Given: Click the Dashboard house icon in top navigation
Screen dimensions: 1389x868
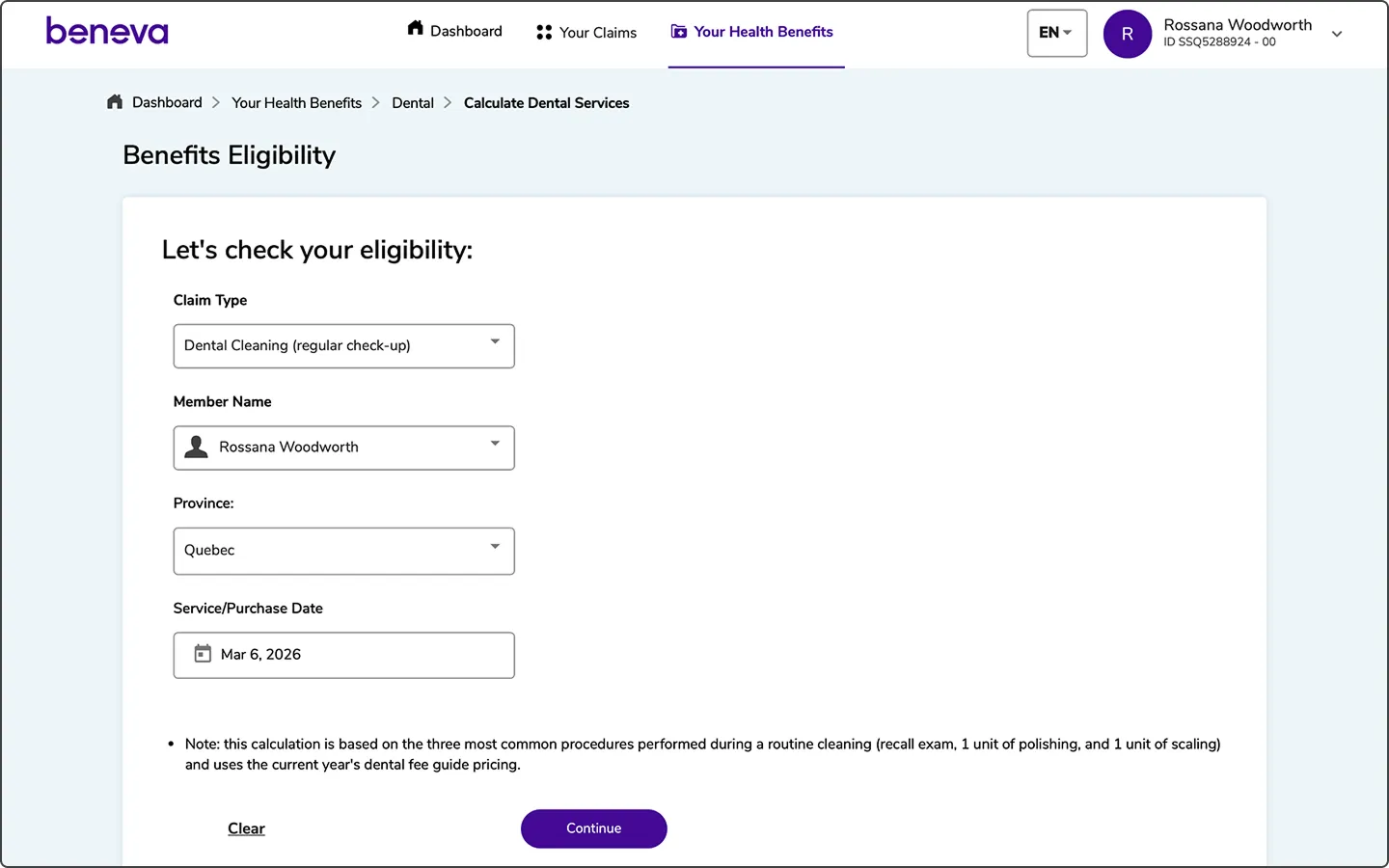Looking at the screenshot, I should pyautogui.click(x=416, y=28).
